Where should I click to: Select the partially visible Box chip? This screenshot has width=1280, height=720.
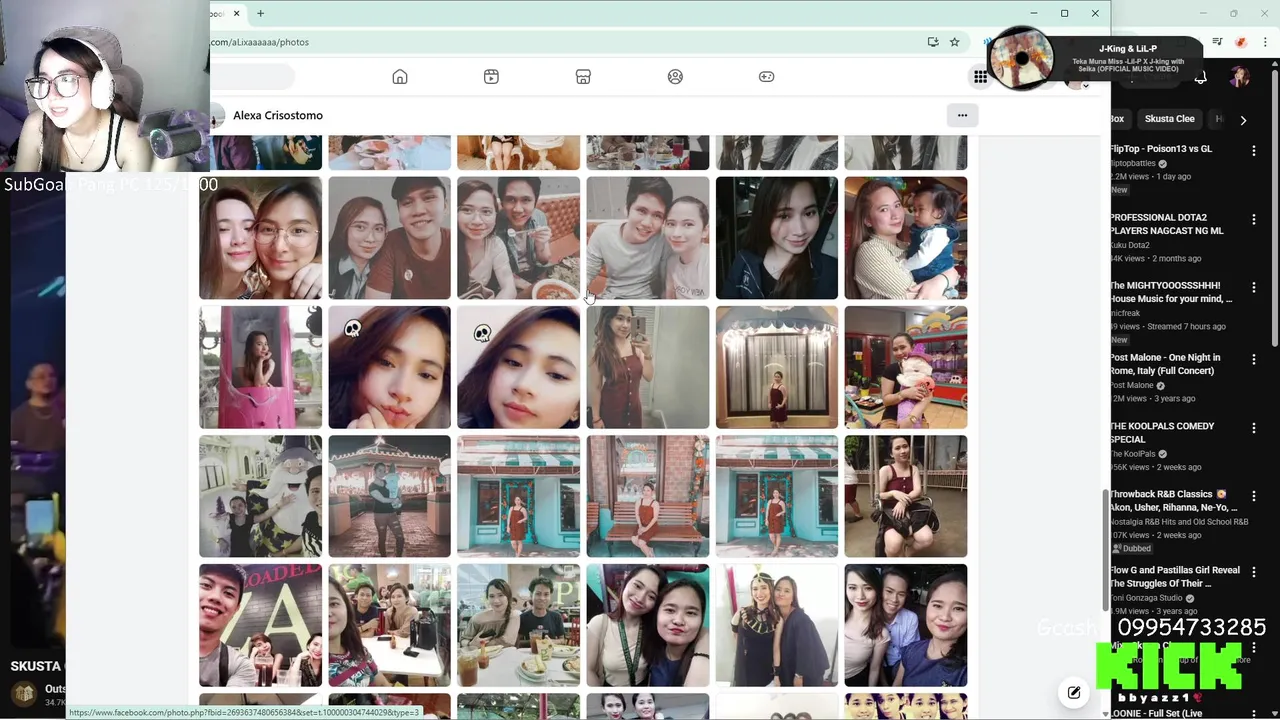(x=1117, y=119)
